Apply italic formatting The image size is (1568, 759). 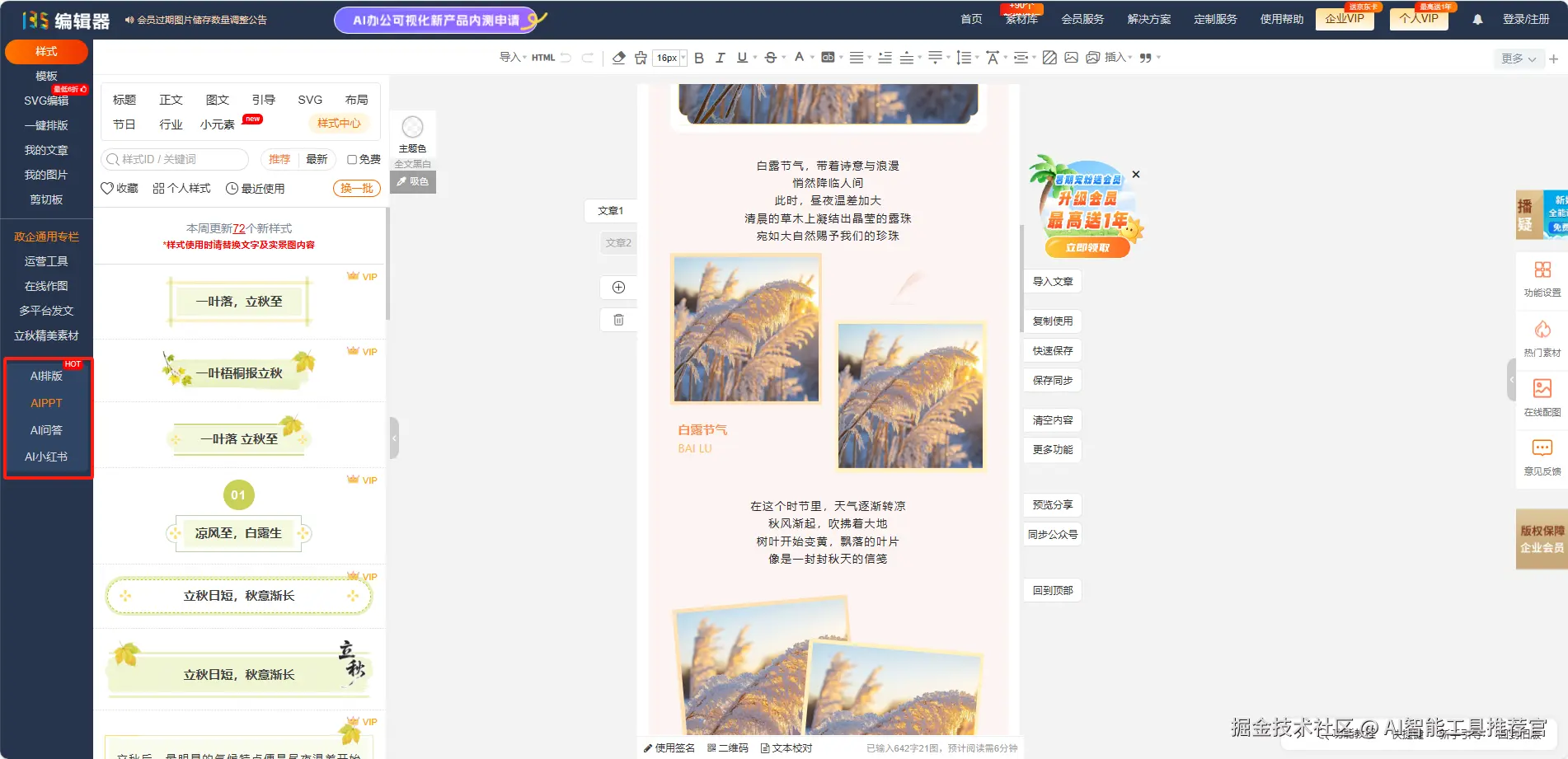pyautogui.click(x=720, y=58)
